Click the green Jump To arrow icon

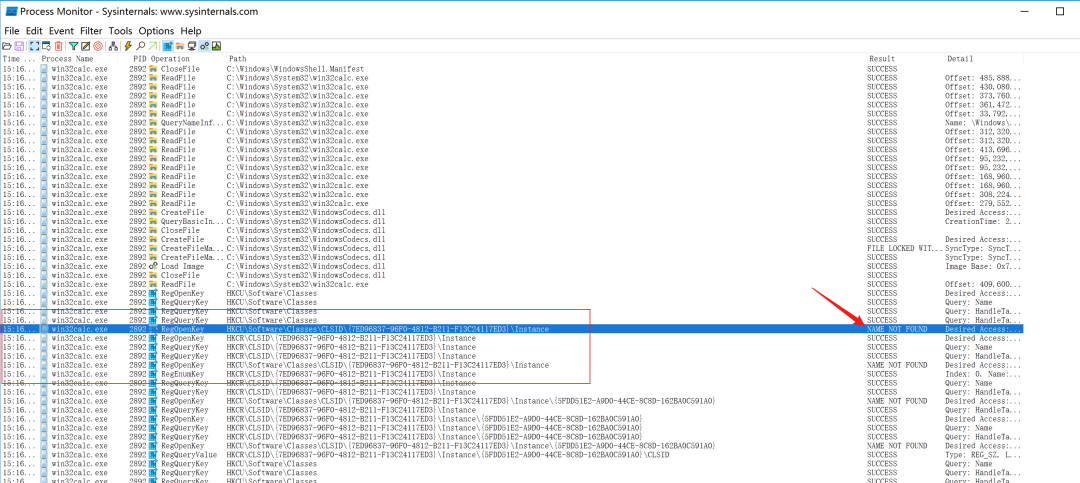click(153, 46)
